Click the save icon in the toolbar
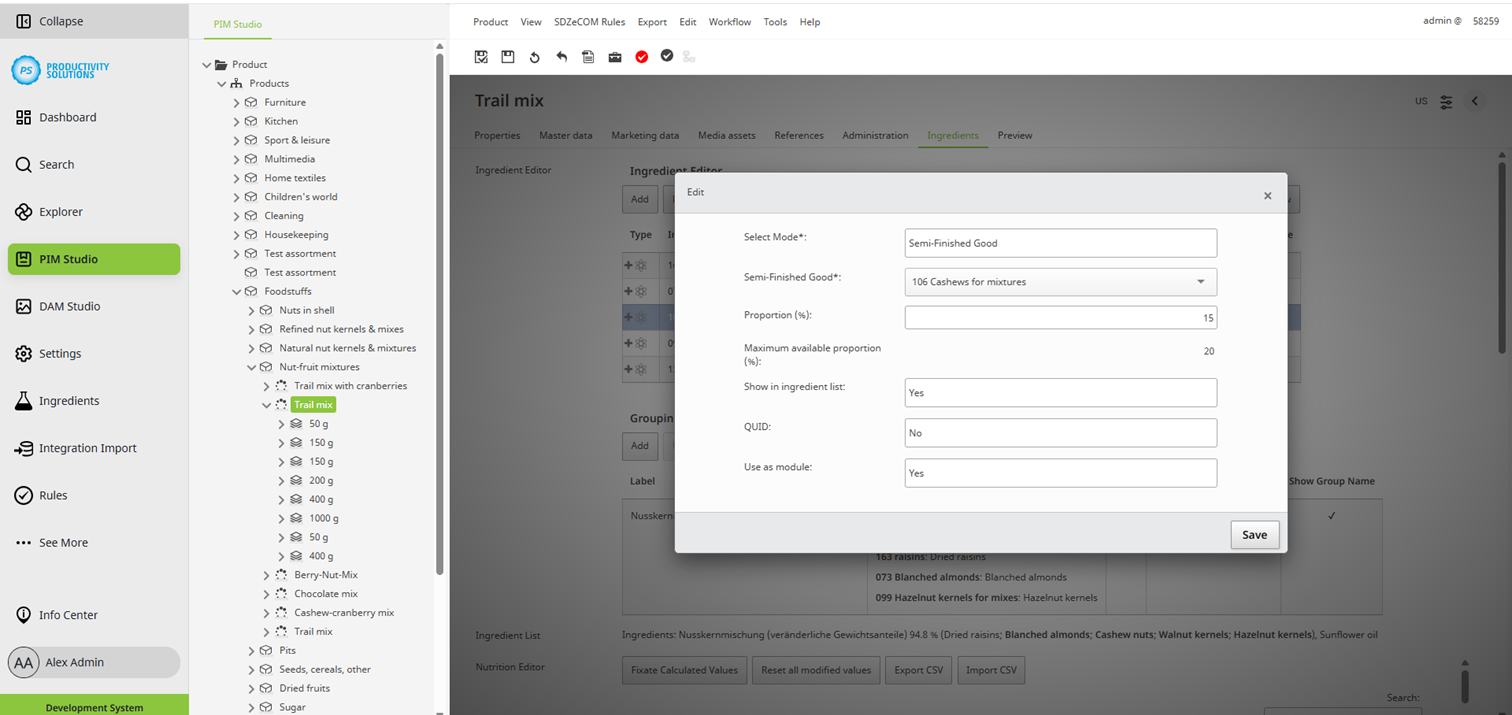 (508, 57)
